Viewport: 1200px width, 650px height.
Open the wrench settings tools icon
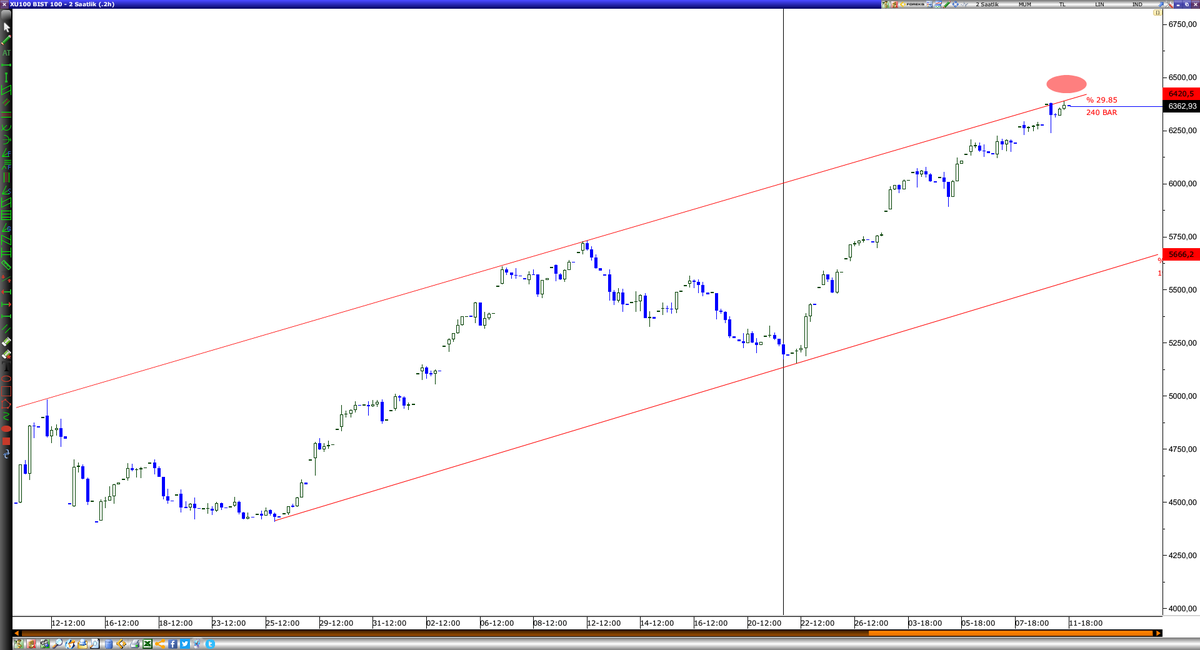[1170, 5]
